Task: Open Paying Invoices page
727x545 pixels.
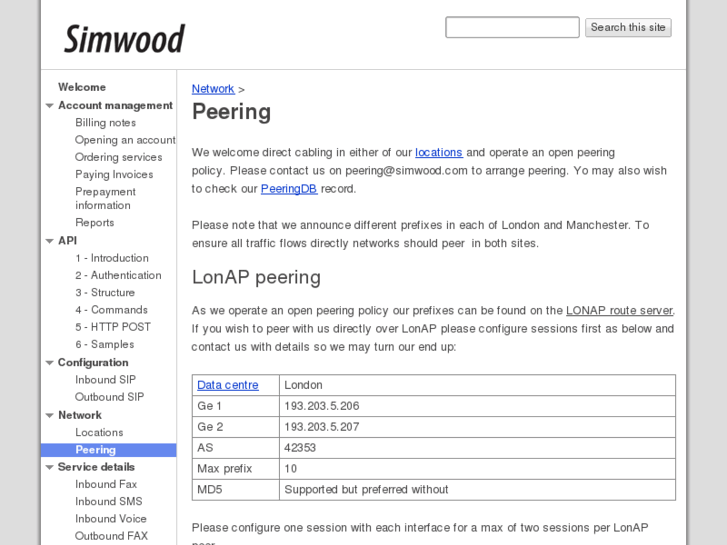Action: click(114, 174)
